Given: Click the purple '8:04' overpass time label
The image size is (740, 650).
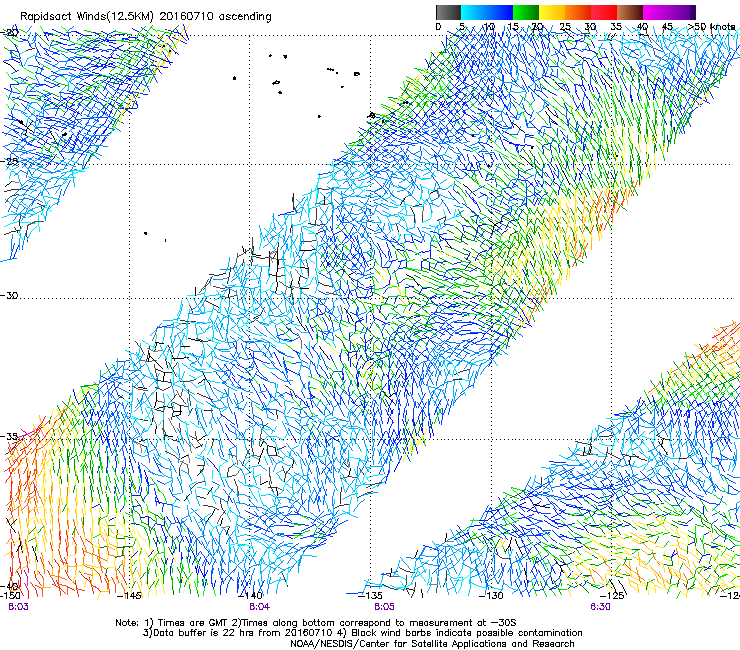Looking at the screenshot, I should click(x=260, y=607).
